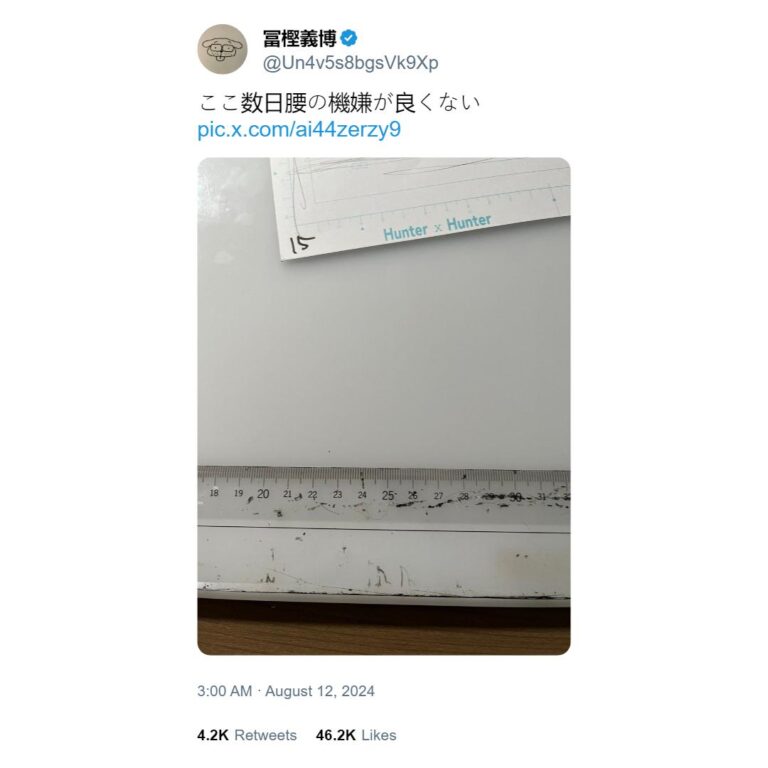Click the 25 mark on the ruler

(388, 496)
